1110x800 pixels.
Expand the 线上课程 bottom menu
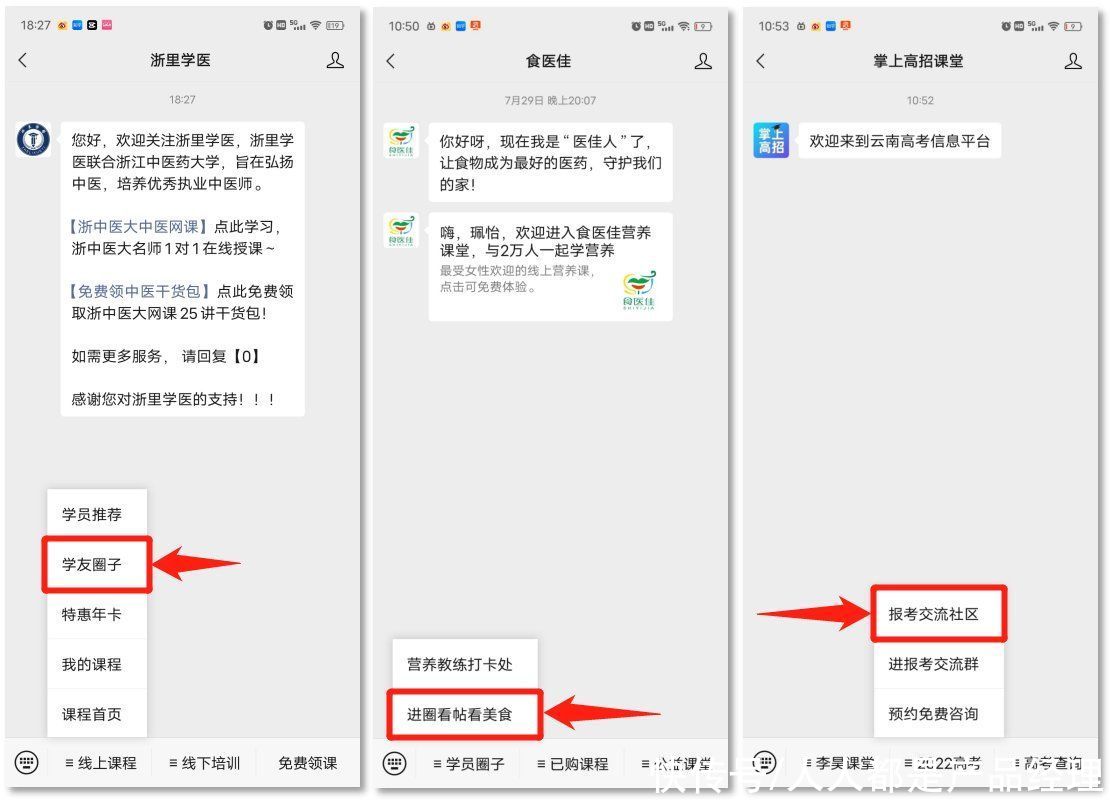click(x=101, y=763)
